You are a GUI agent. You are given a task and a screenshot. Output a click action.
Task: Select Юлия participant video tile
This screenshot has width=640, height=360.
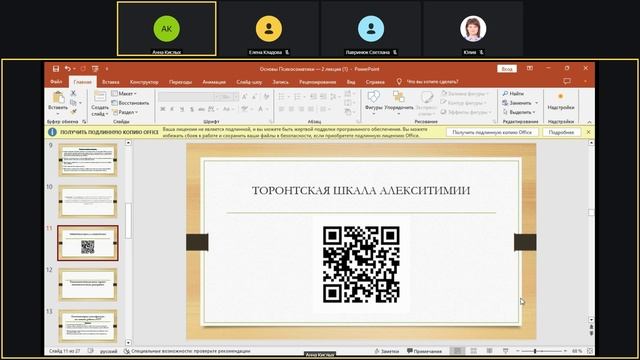click(473, 29)
